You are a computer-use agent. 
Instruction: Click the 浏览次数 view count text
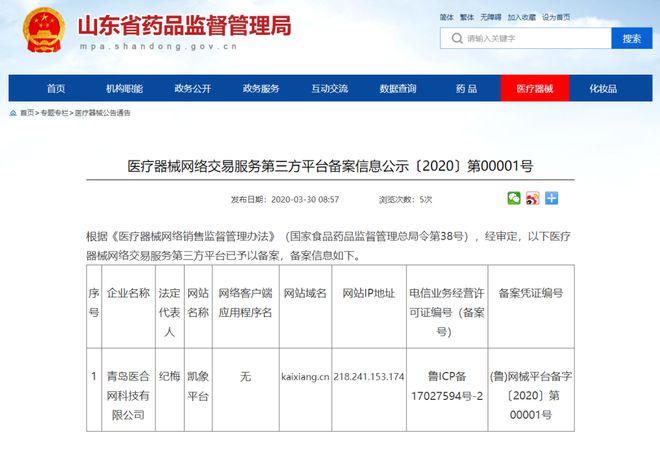(405, 200)
